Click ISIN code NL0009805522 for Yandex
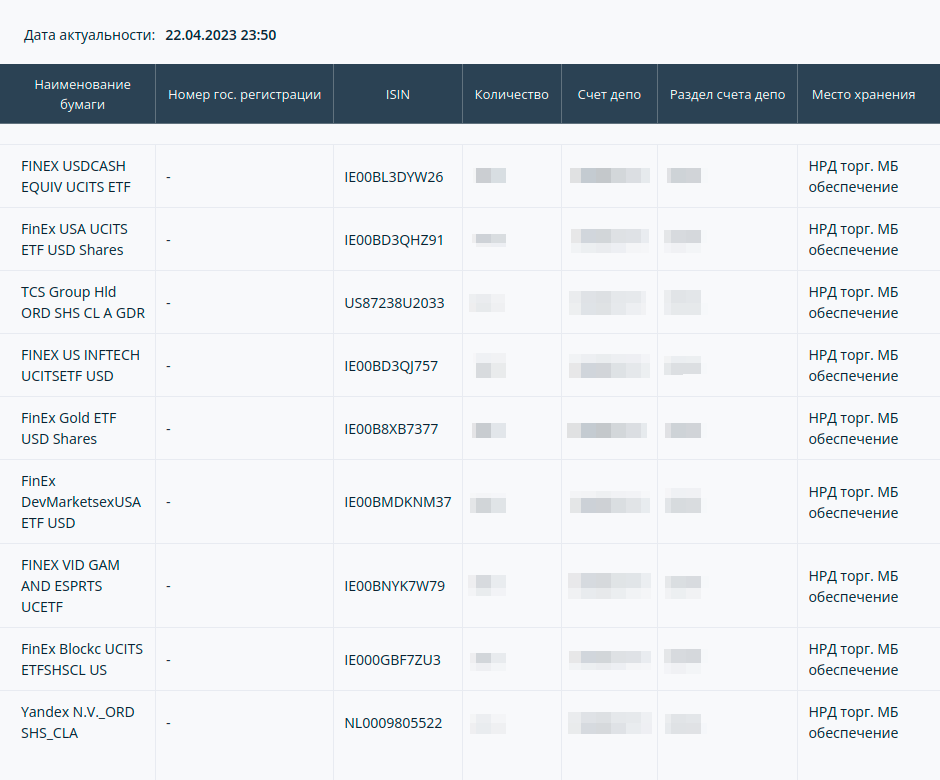 coord(393,723)
